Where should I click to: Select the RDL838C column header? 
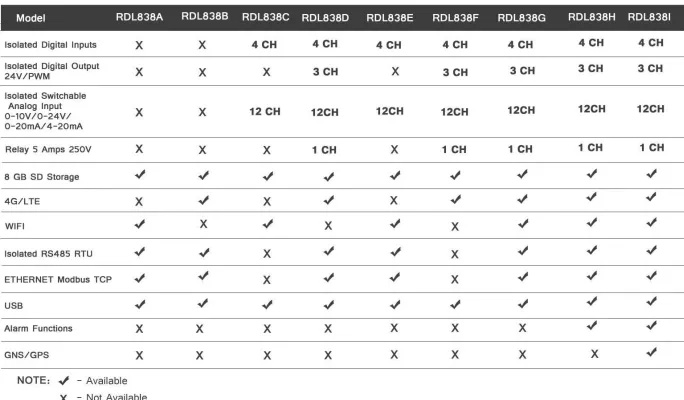[x=265, y=17]
